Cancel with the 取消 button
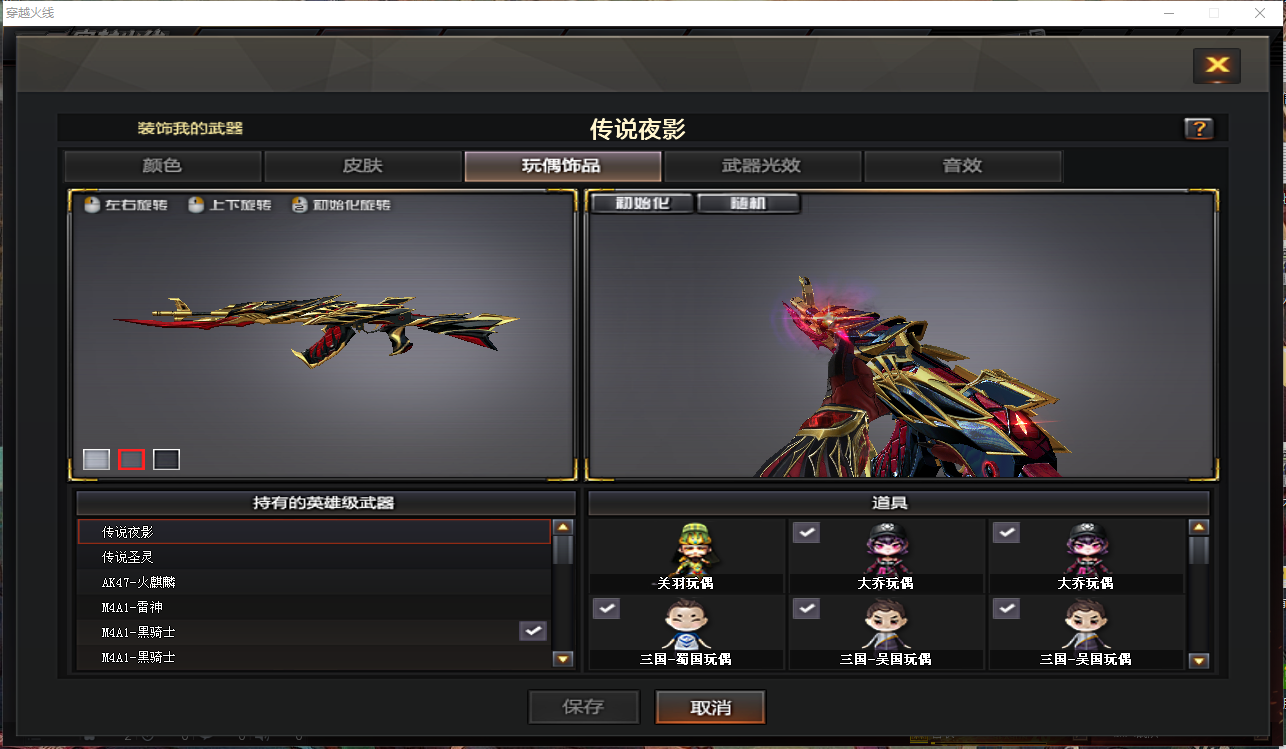Viewport: 1286px width, 749px height. pyautogui.click(x=711, y=707)
